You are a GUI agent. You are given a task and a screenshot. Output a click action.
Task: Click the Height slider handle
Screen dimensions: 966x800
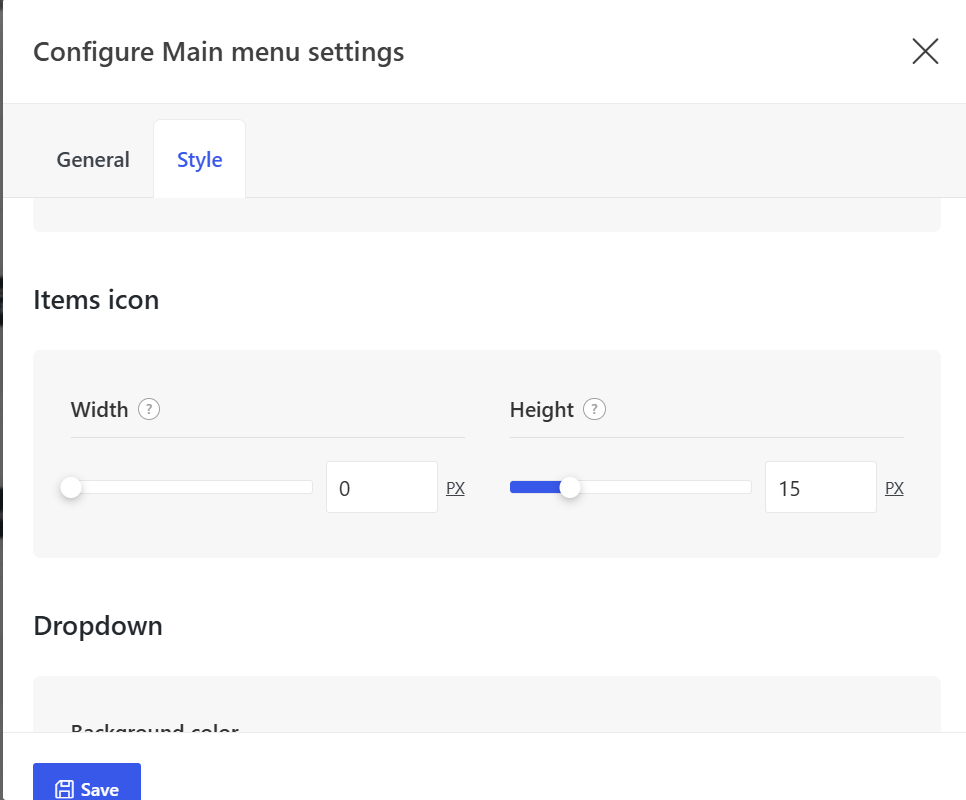pyautogui.click(x=570, y=487)
